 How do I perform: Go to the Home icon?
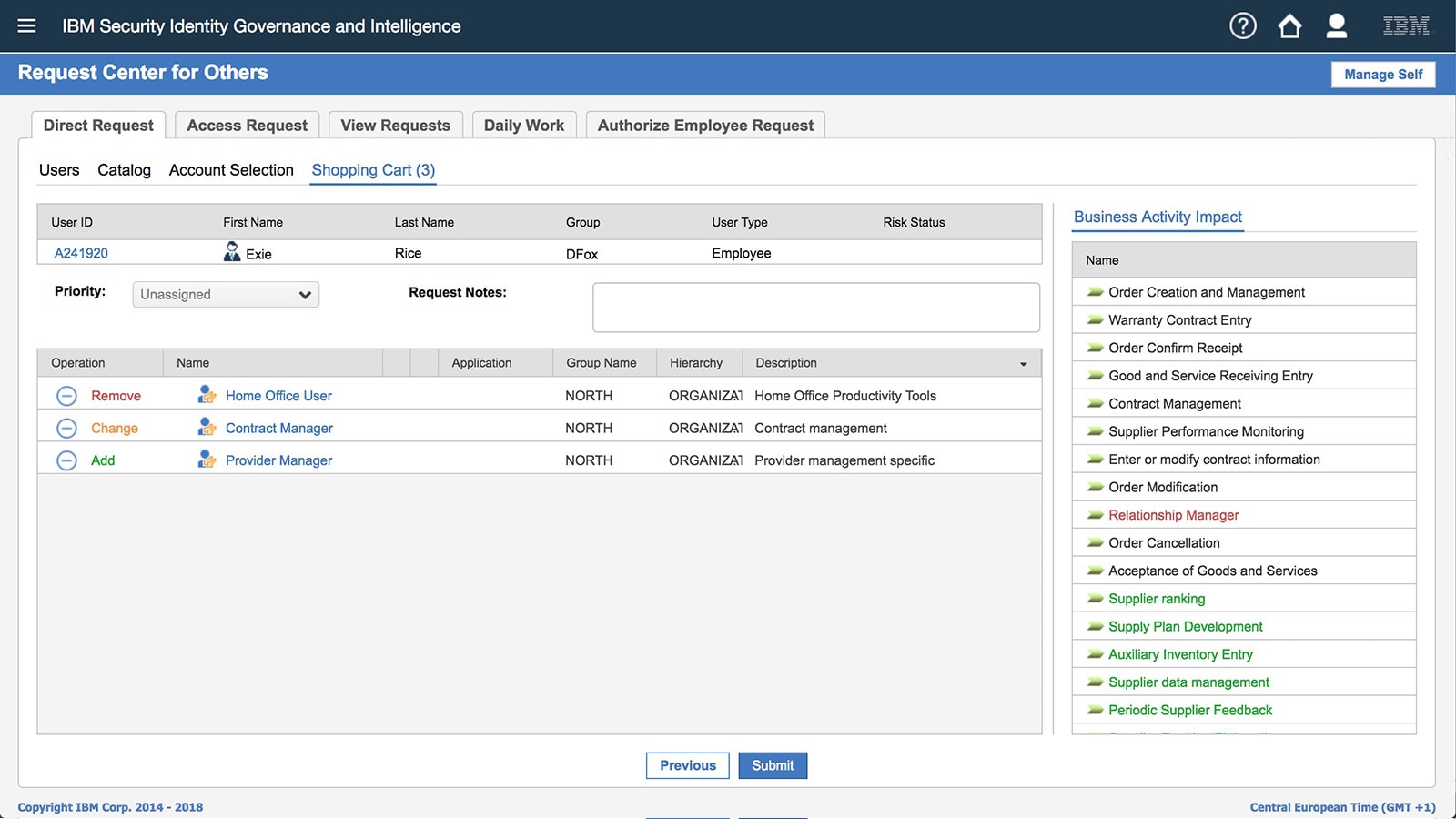click(x=1289, y=25)
